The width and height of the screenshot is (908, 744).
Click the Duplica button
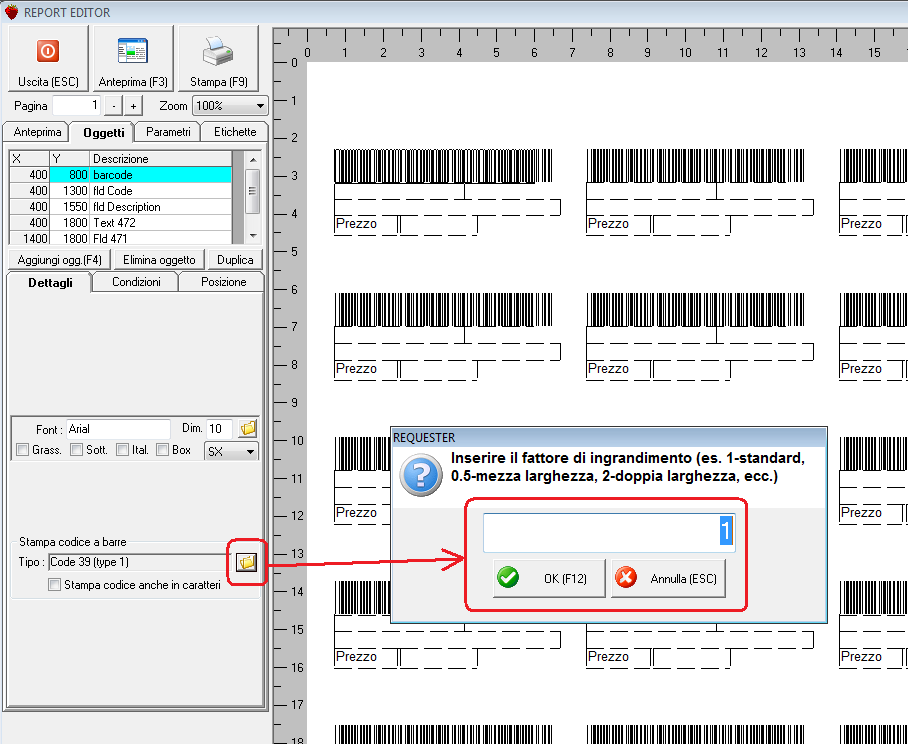pyautogui.click(x=235, y=260)
